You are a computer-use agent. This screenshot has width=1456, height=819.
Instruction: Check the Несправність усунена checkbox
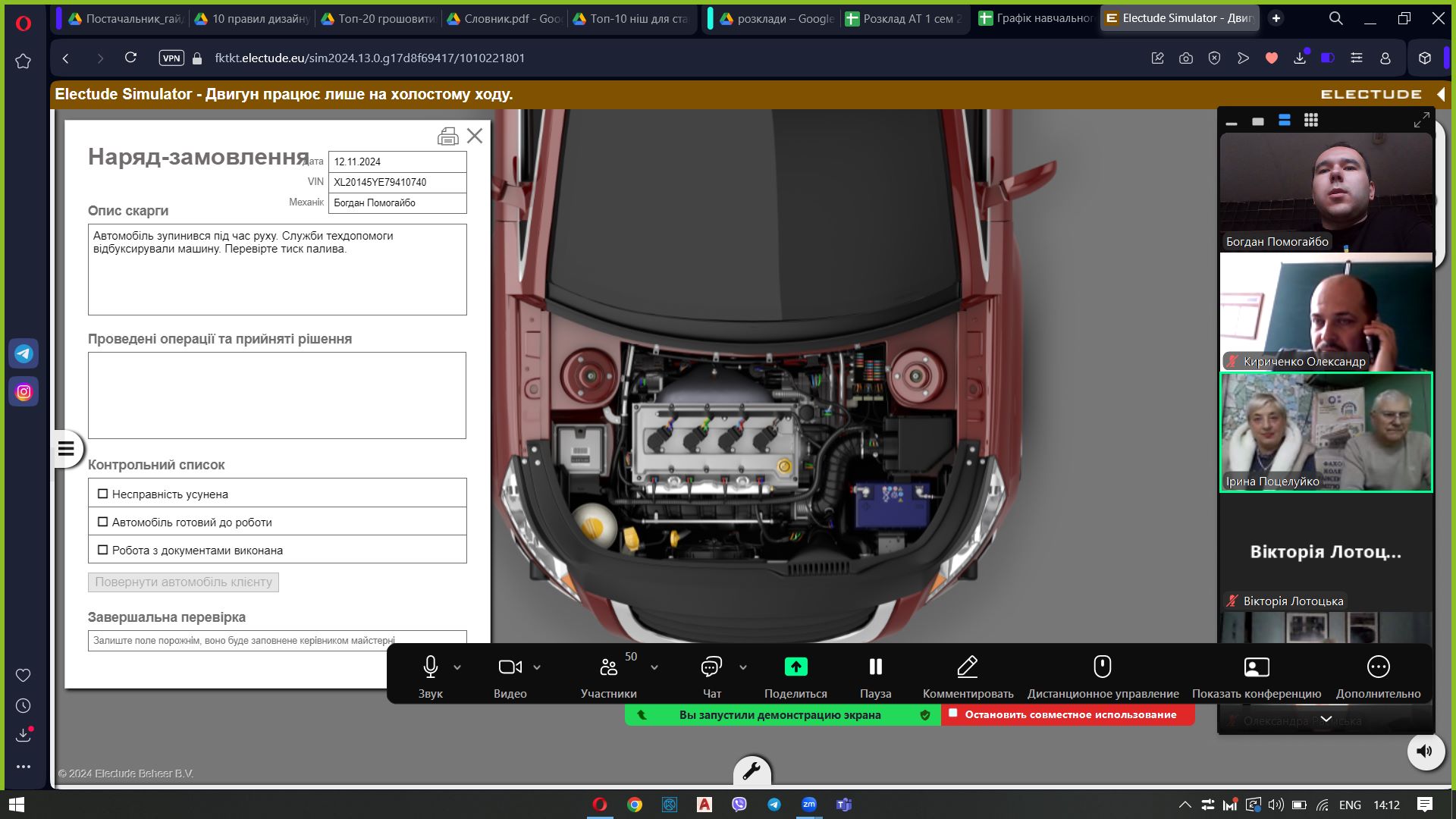[103, 494]
